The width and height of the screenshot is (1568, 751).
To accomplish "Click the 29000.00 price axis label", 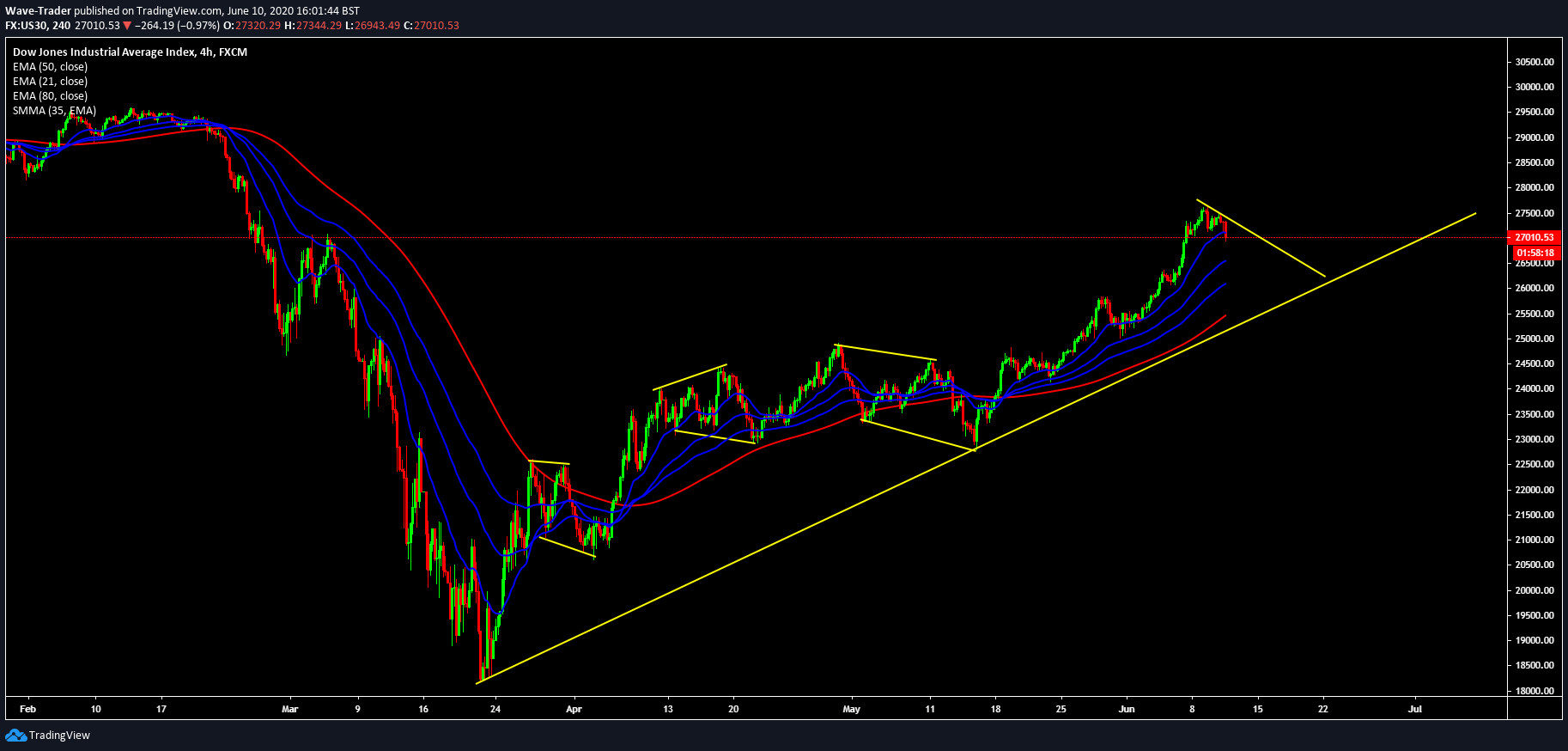I will click(1535, 137).
